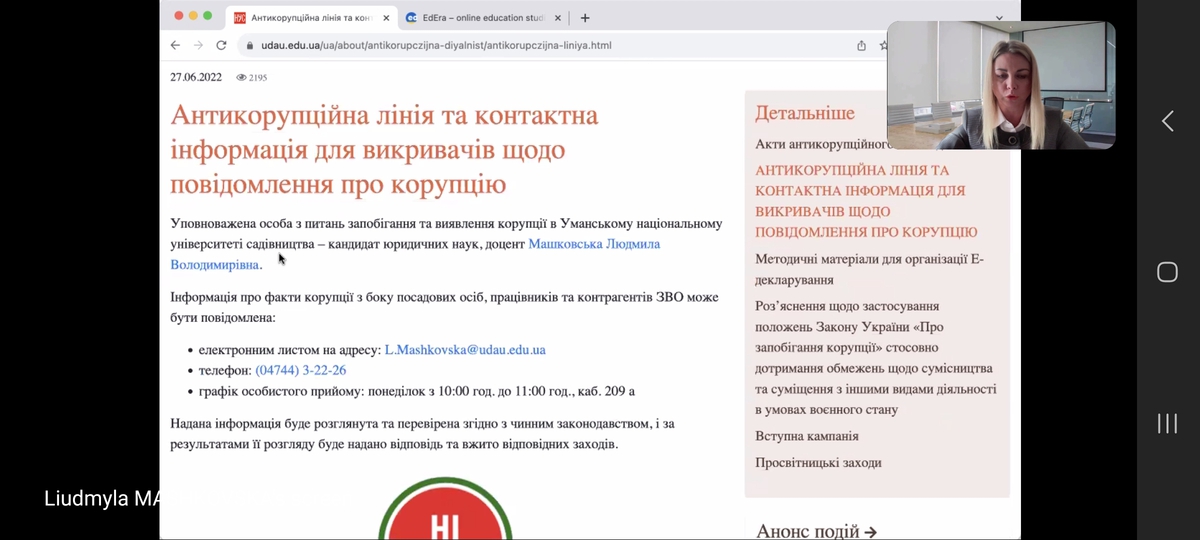Bookmark this page with the star icon

tap(883, 45)
